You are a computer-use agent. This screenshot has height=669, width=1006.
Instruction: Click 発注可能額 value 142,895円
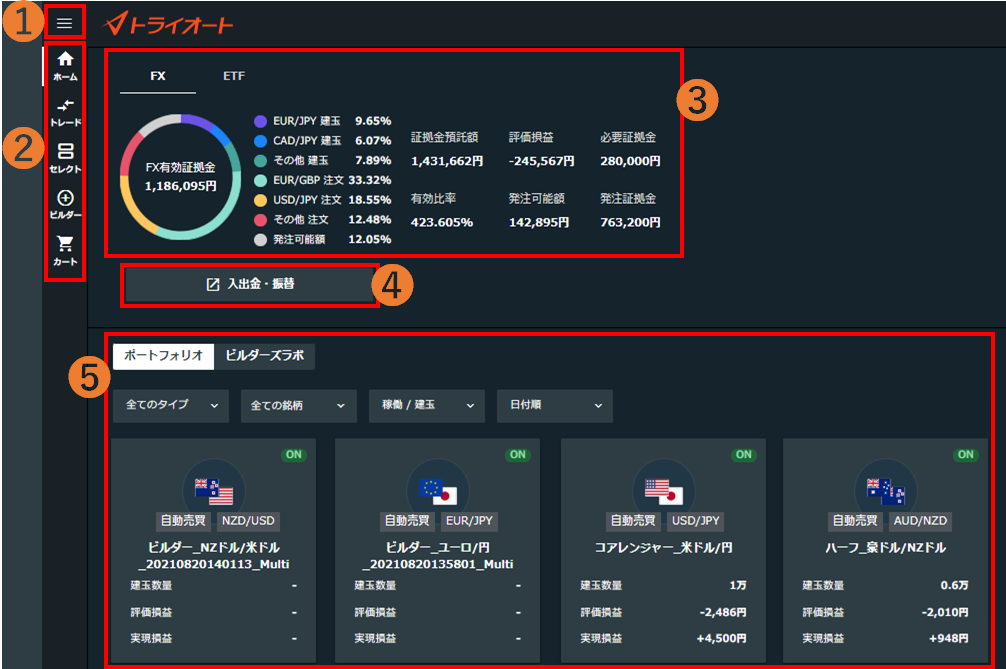(x=539, y=223)
